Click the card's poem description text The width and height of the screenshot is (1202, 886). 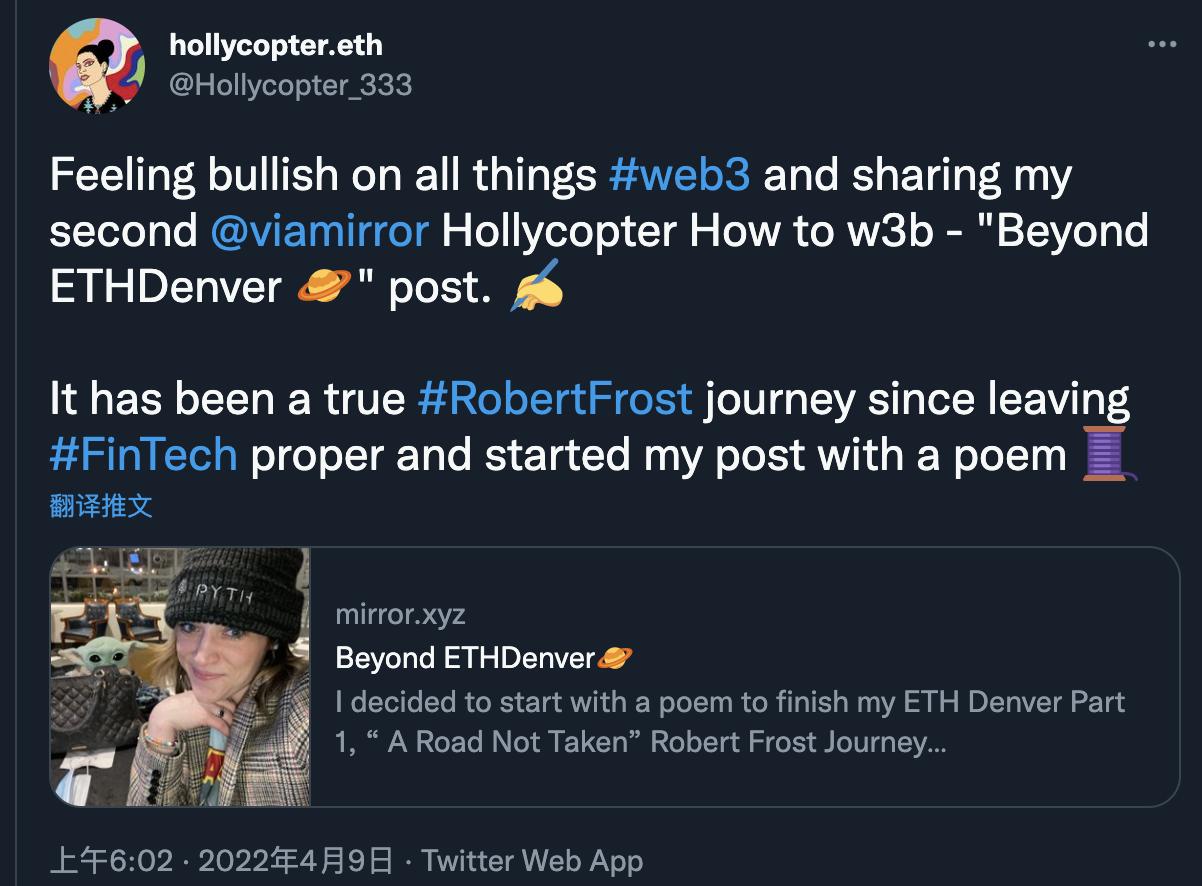pyautogui.click(x=730, y=722)
